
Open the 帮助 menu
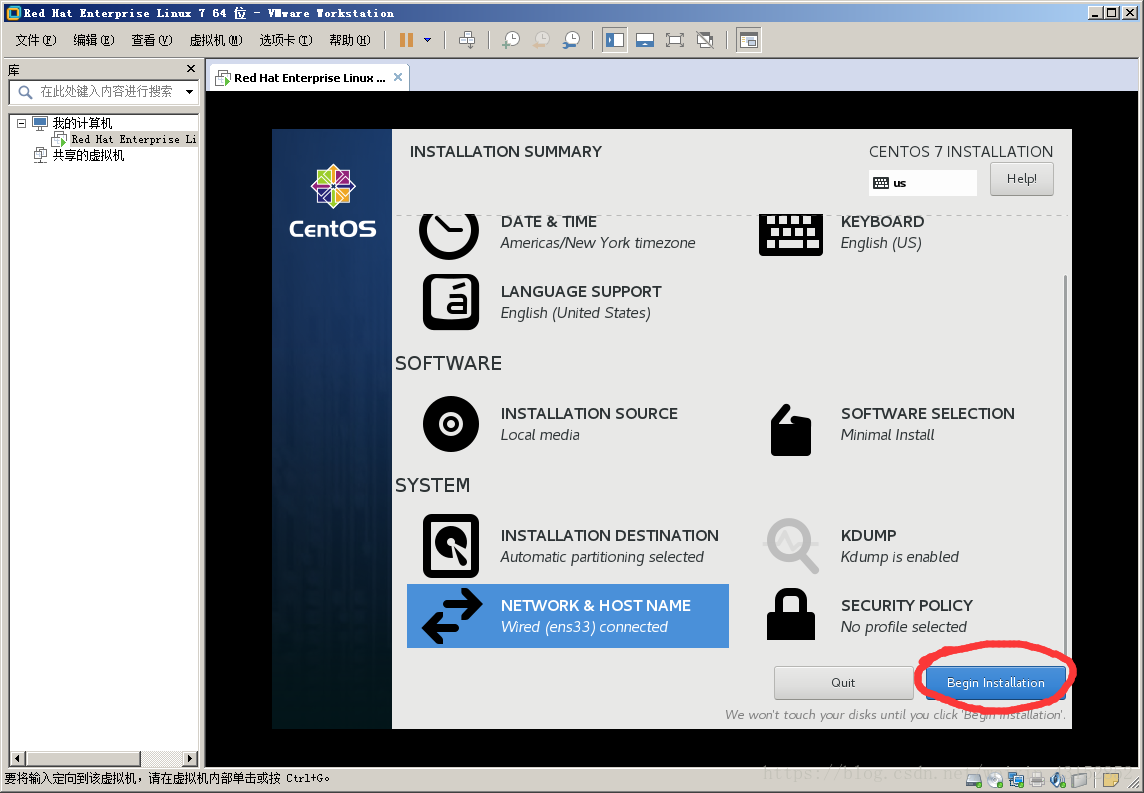349,40
